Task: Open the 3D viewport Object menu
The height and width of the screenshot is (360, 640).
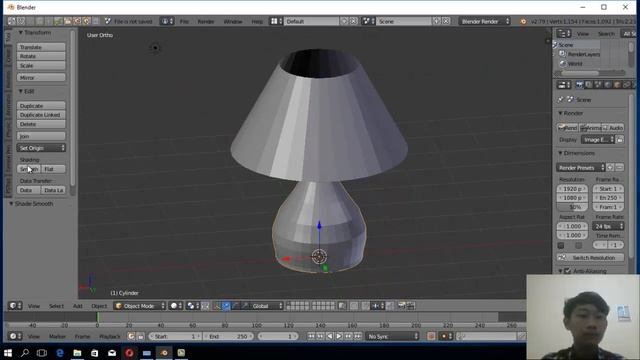Action: [99, 306]
